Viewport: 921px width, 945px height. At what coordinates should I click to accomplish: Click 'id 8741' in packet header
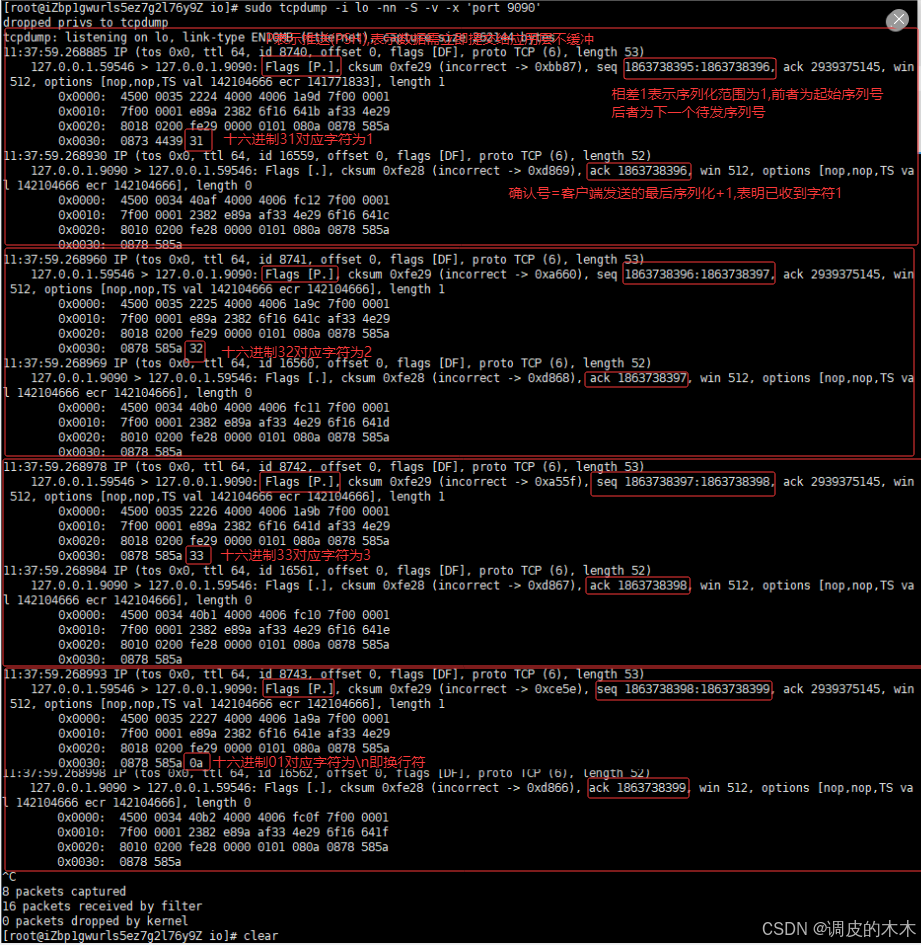click(x=282, y=259)
